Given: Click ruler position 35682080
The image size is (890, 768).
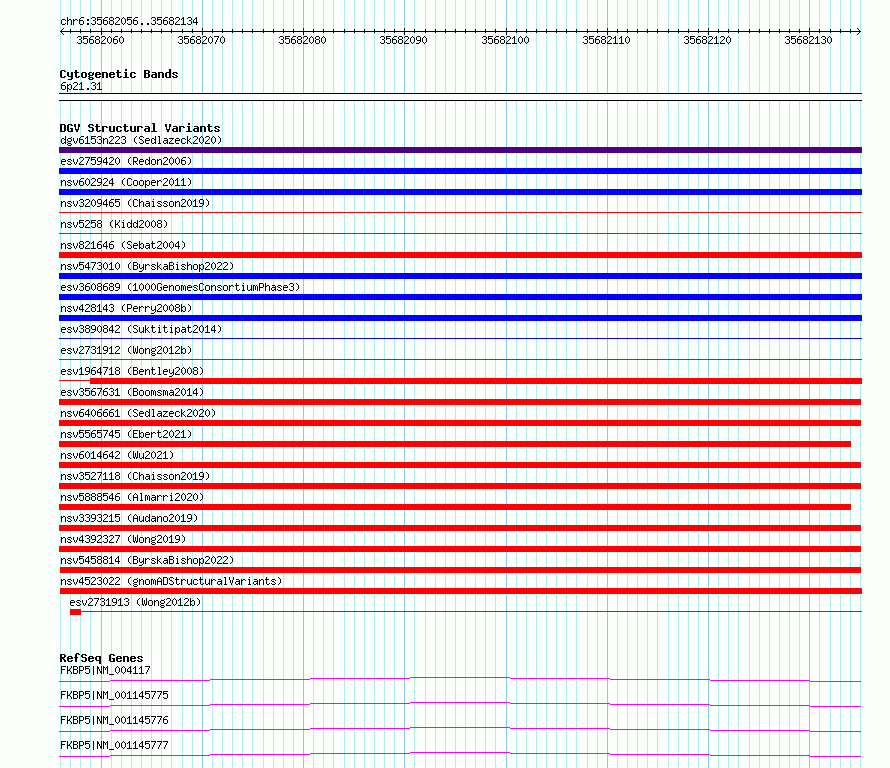Looking at the screenshot, I should click(303, 40).
